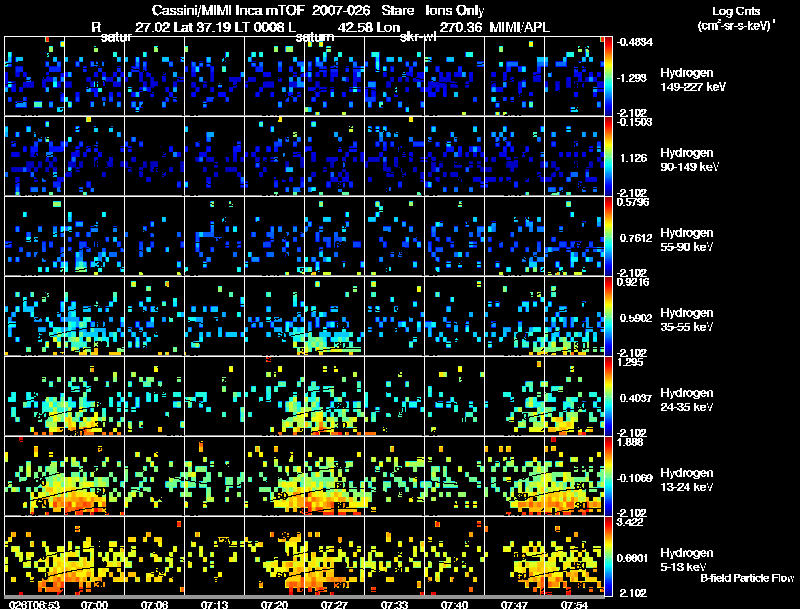Click the 'Hydrogen 55-90 keV' row label

click(x=687, y=240)
